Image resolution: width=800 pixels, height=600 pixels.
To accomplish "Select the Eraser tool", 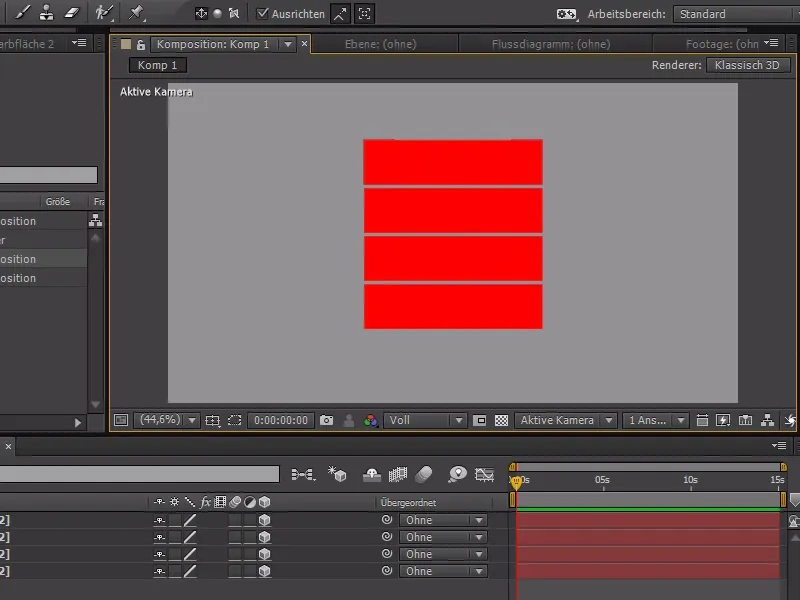I will 70,13.
